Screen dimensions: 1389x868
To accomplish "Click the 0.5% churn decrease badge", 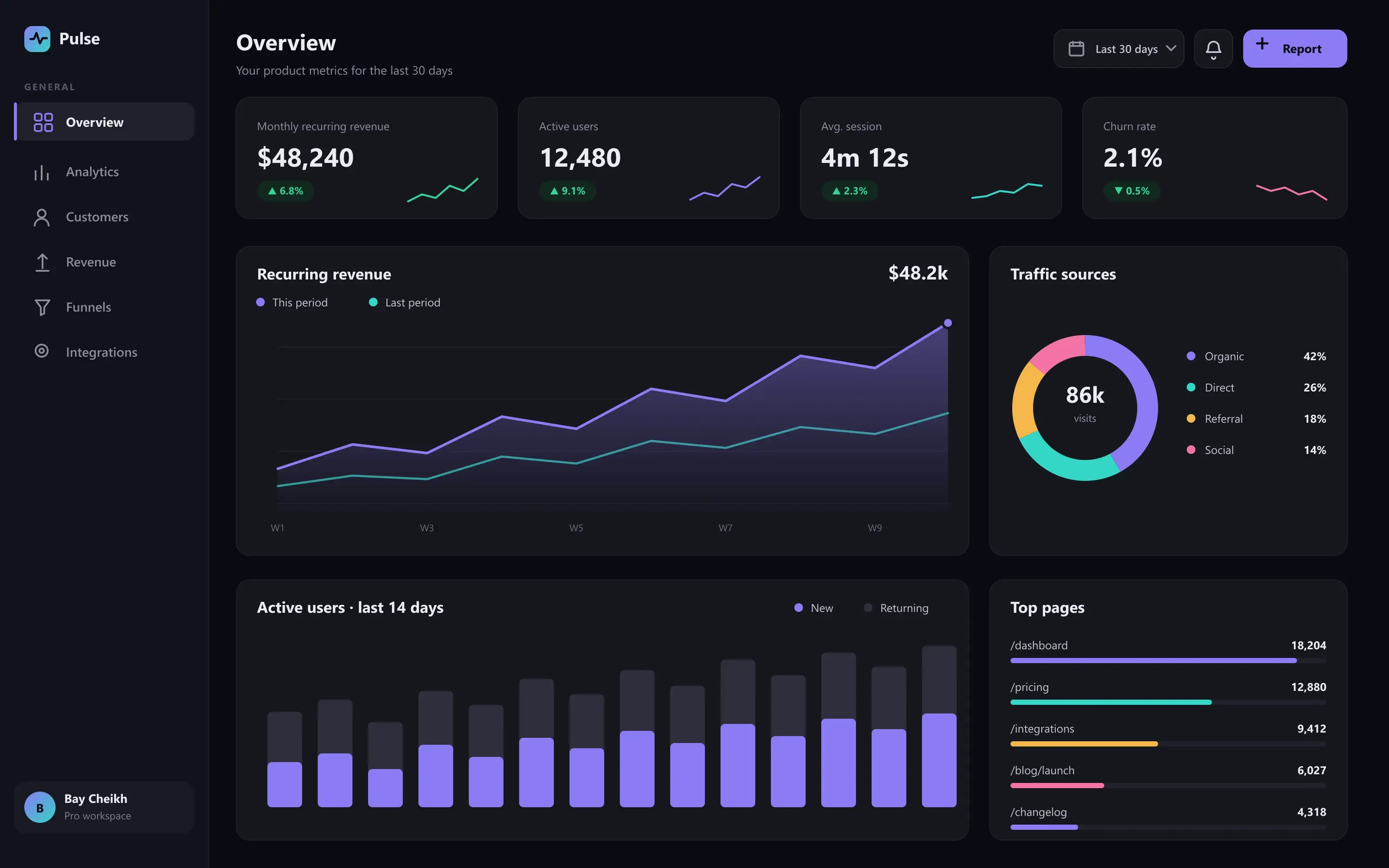I will pos(1132,191).
